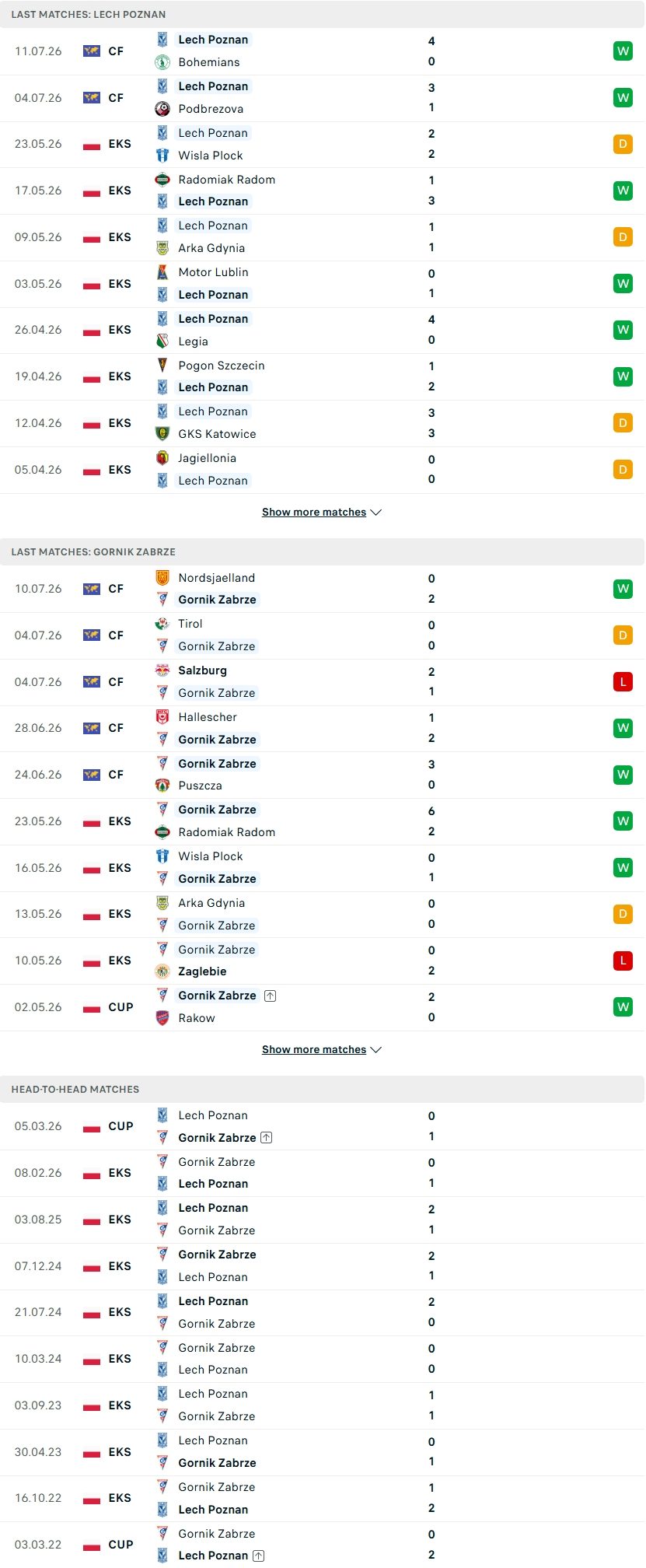Open the Head-to-Head Matches header
Viewport: 646px width, 1568px height.
(x=323, y=1090)
